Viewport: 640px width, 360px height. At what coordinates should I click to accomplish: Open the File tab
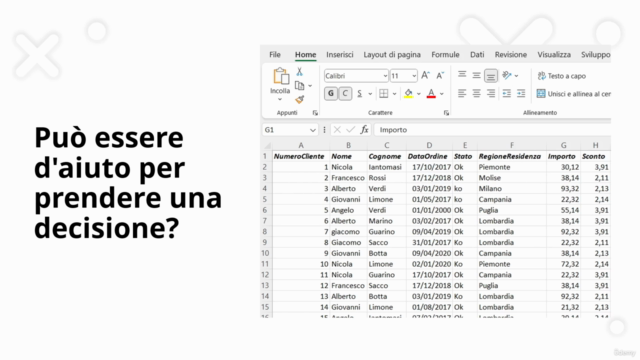(275, 55)
